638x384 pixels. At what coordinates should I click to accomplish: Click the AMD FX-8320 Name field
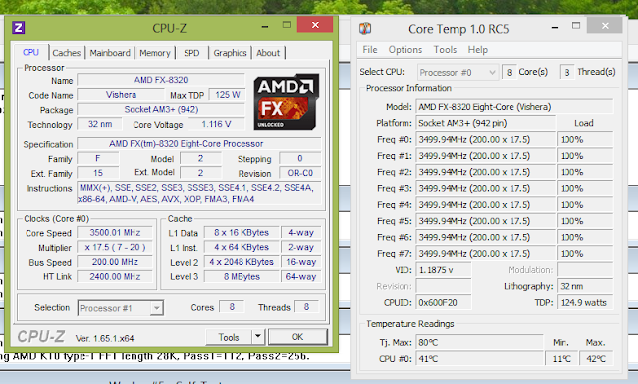pyautogui.click(x=161, y=80)
